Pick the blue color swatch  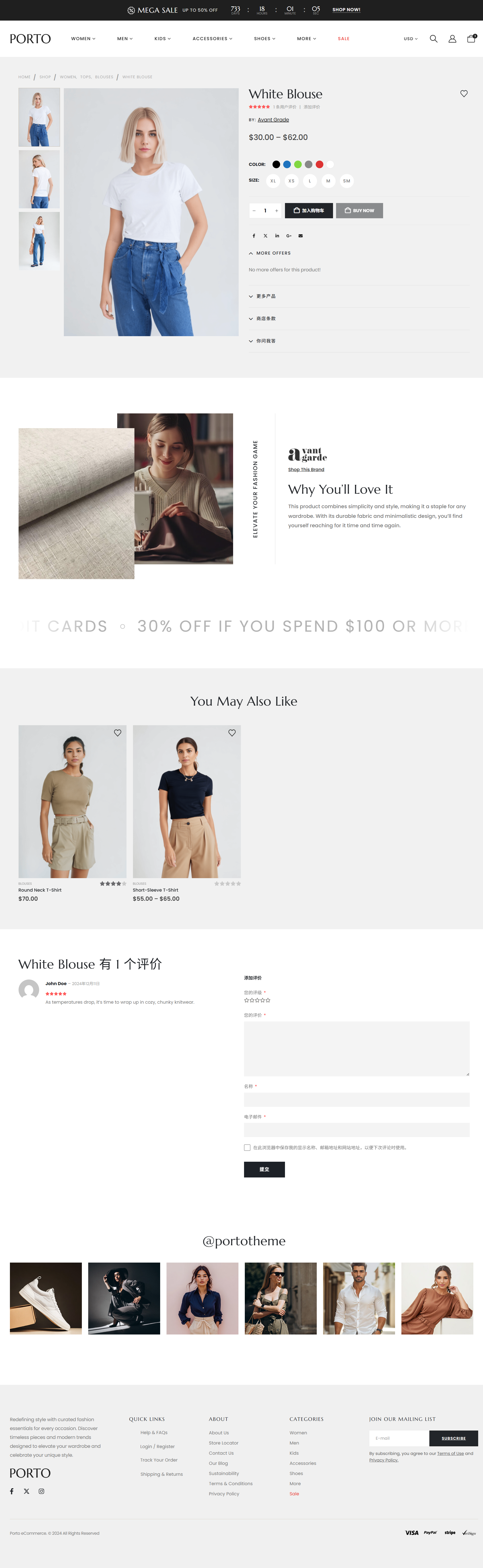click(x=287, y=164)
